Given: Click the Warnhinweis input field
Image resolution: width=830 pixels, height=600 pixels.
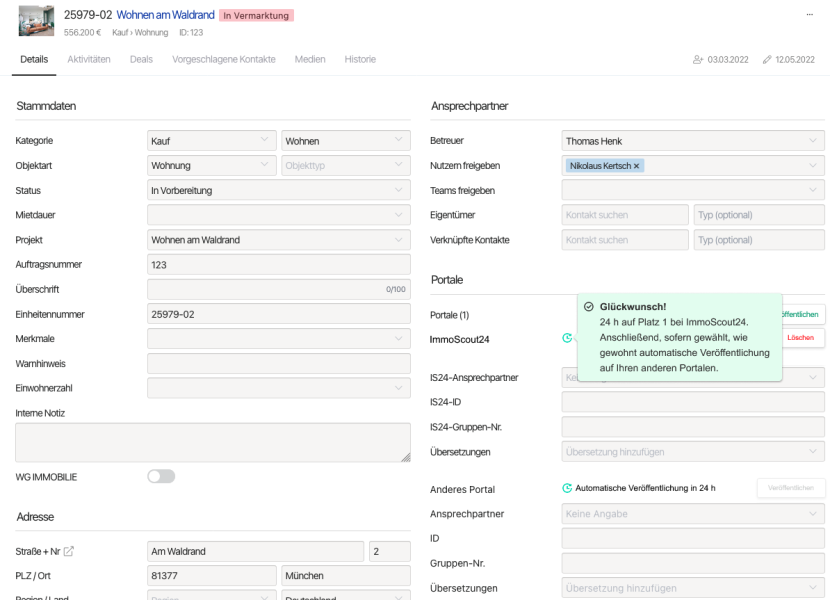Looking at the screenshot, I should pos(278,364).
